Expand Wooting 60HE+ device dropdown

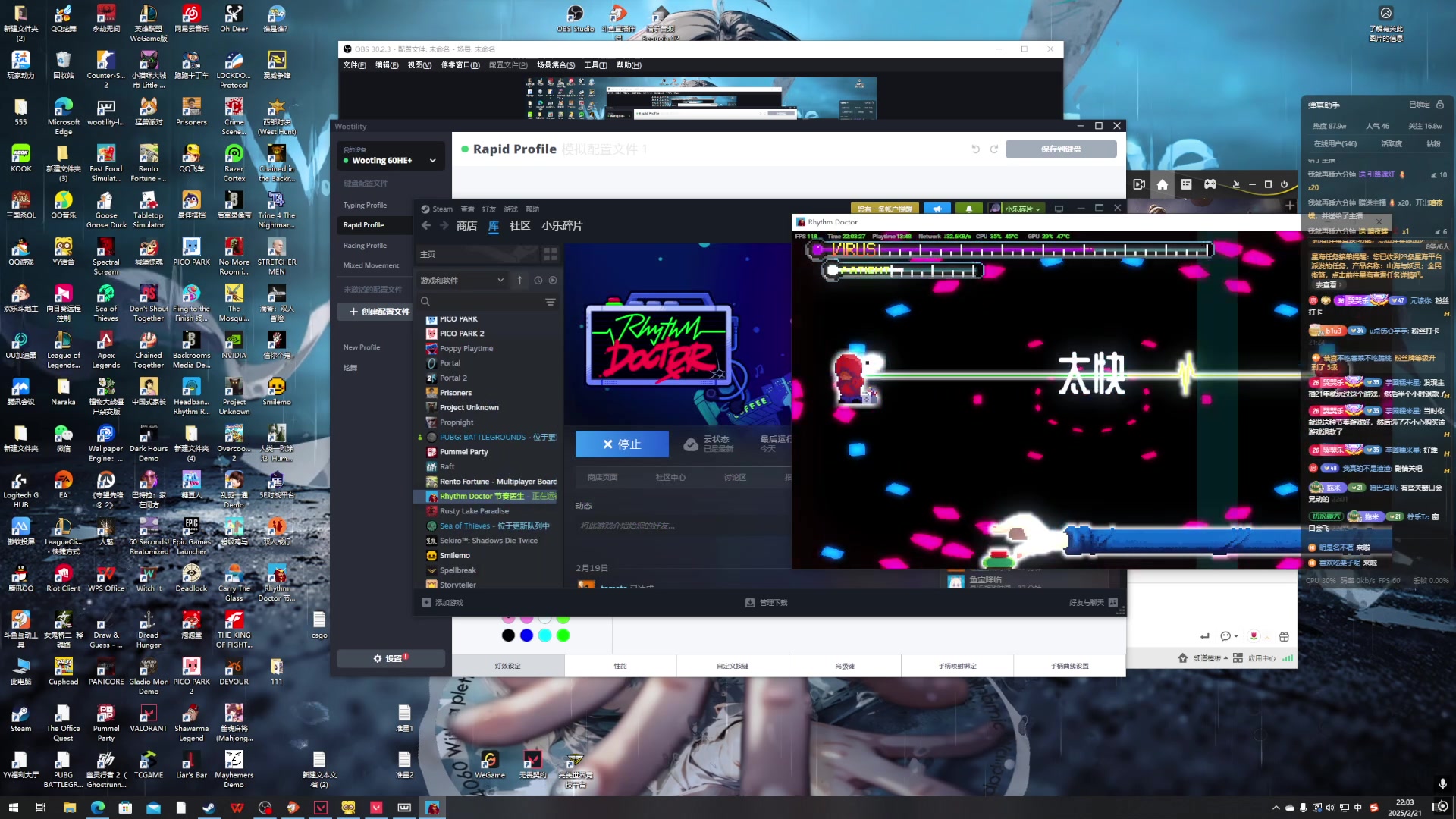[433, 161]
